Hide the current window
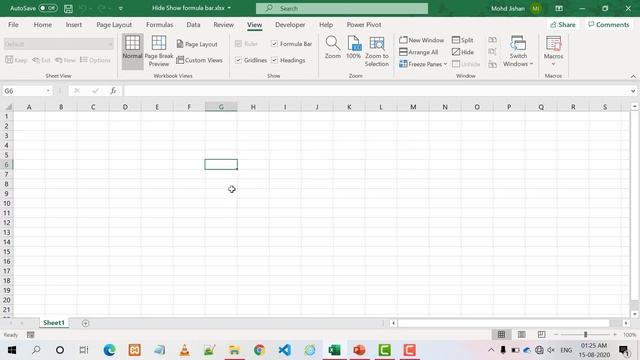 (463, 52)
